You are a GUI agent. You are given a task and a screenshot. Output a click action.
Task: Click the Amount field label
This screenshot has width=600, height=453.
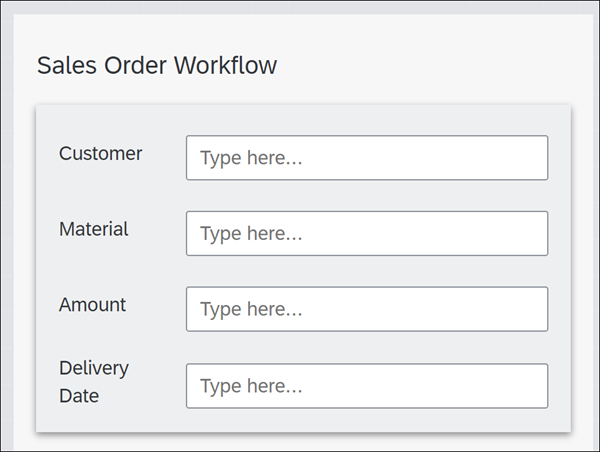(x=92, y=305)
